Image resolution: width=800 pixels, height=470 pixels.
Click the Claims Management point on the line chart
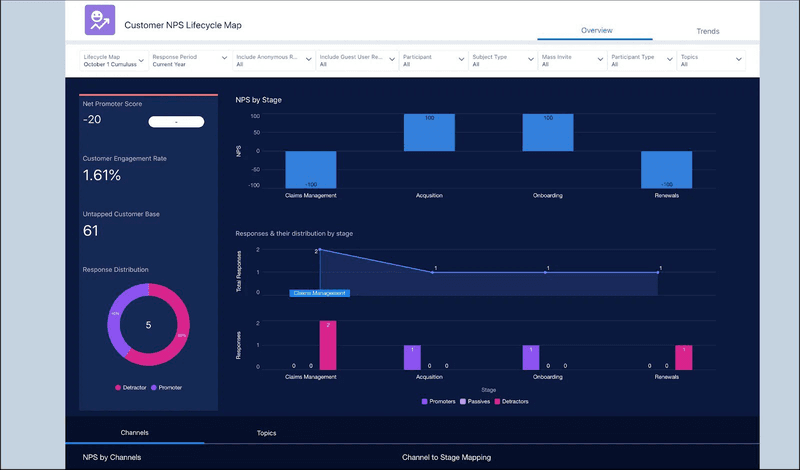(x=320, y=250)
